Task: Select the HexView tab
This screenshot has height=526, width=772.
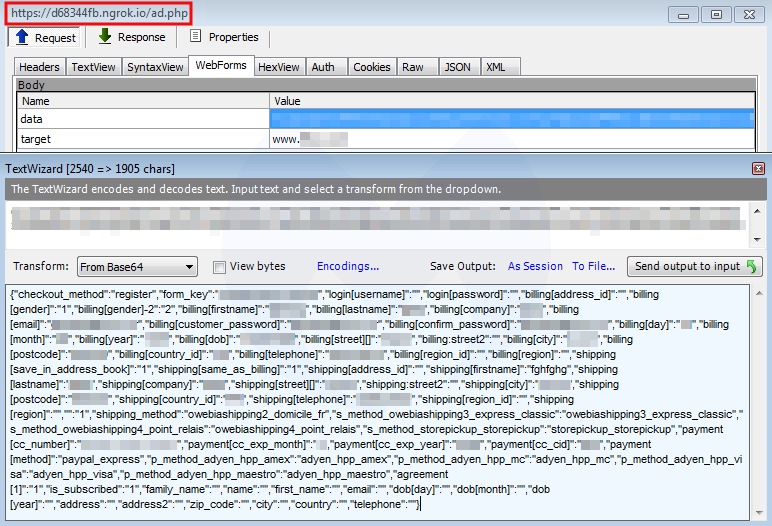Action: 278,67
